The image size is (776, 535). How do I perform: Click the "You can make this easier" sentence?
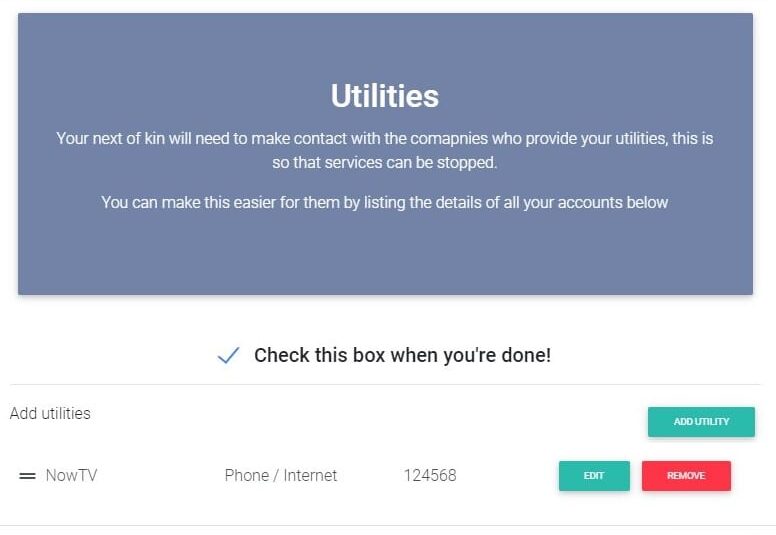(385, 203)
